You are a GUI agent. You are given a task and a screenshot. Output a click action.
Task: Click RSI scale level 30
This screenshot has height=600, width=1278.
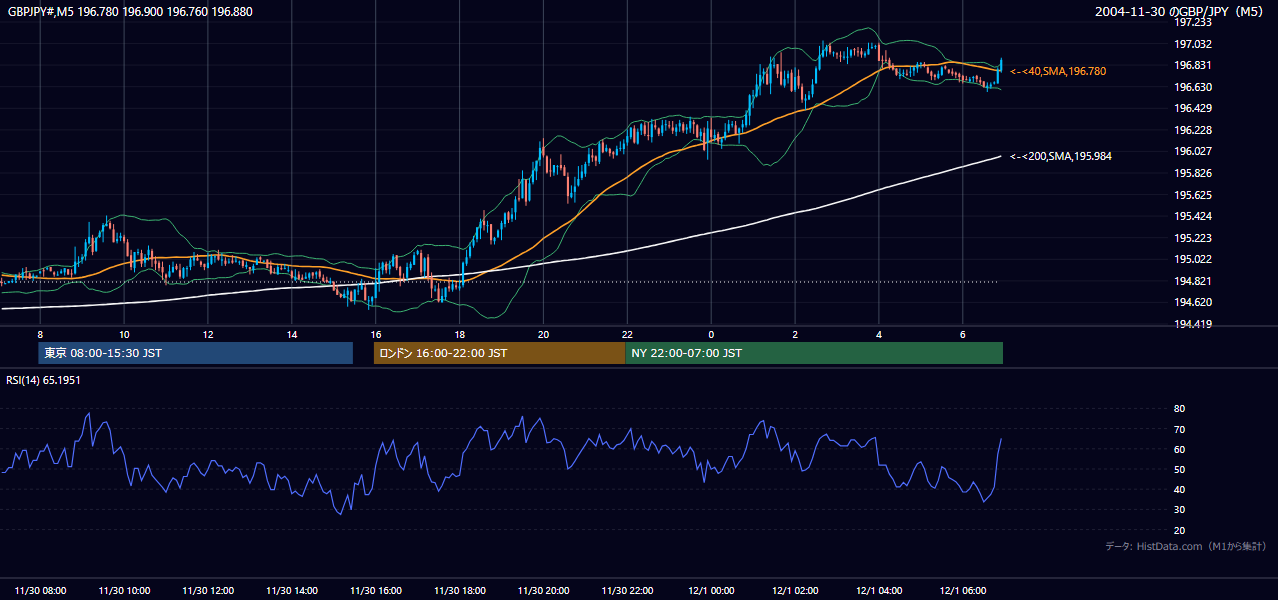tap(1179, 509)
